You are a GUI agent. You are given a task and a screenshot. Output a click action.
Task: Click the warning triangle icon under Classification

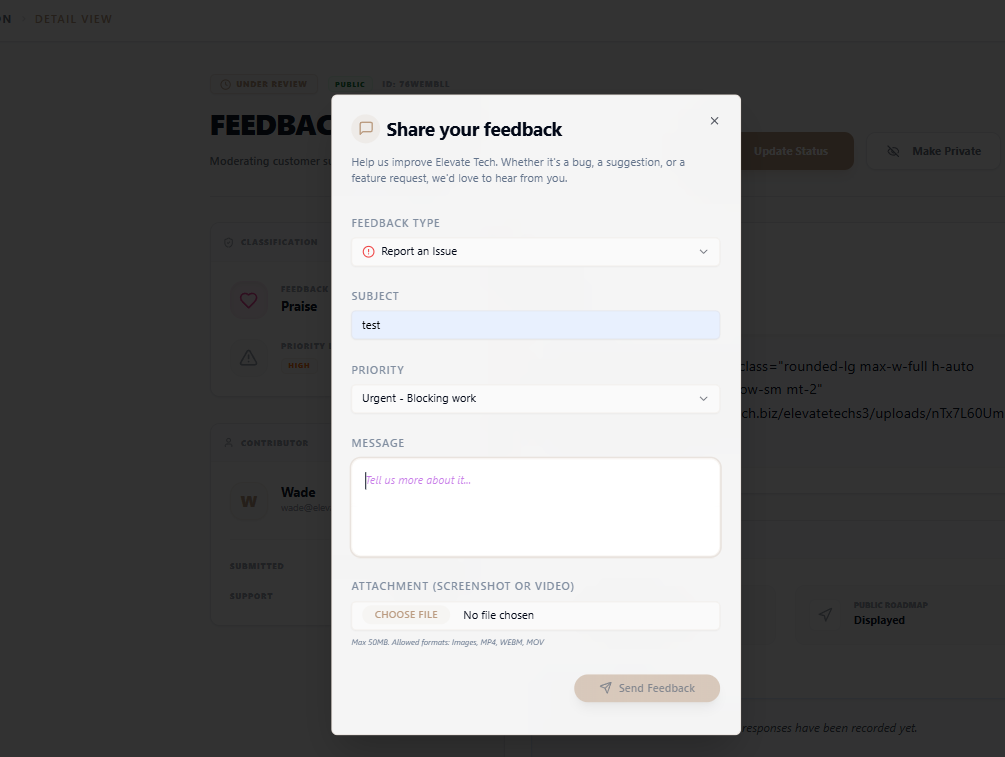pyautogui.click(x=249, y=357)
